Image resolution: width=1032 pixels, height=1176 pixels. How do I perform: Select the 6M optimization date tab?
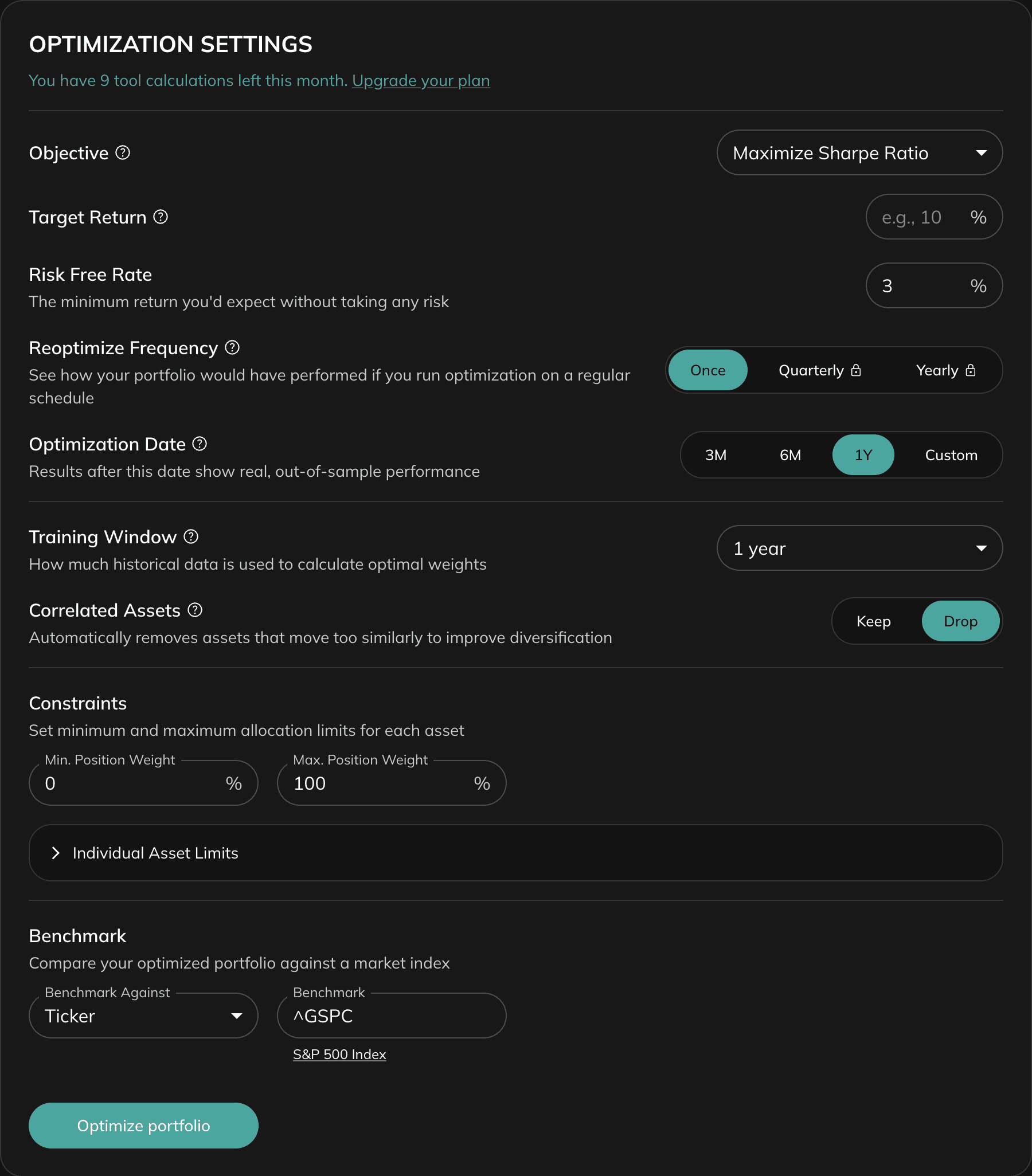tap(790, 454)
